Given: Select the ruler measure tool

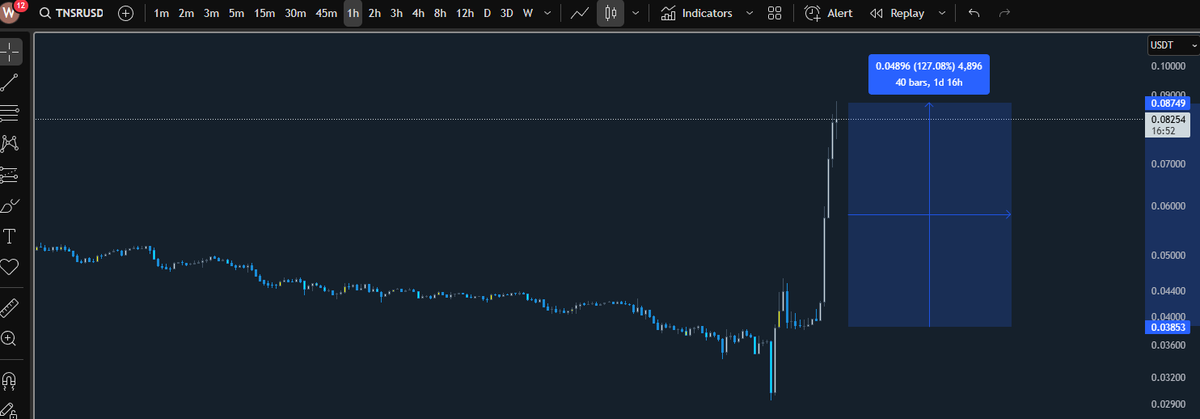Looking at the screenshot, I should tap(10, 307).
